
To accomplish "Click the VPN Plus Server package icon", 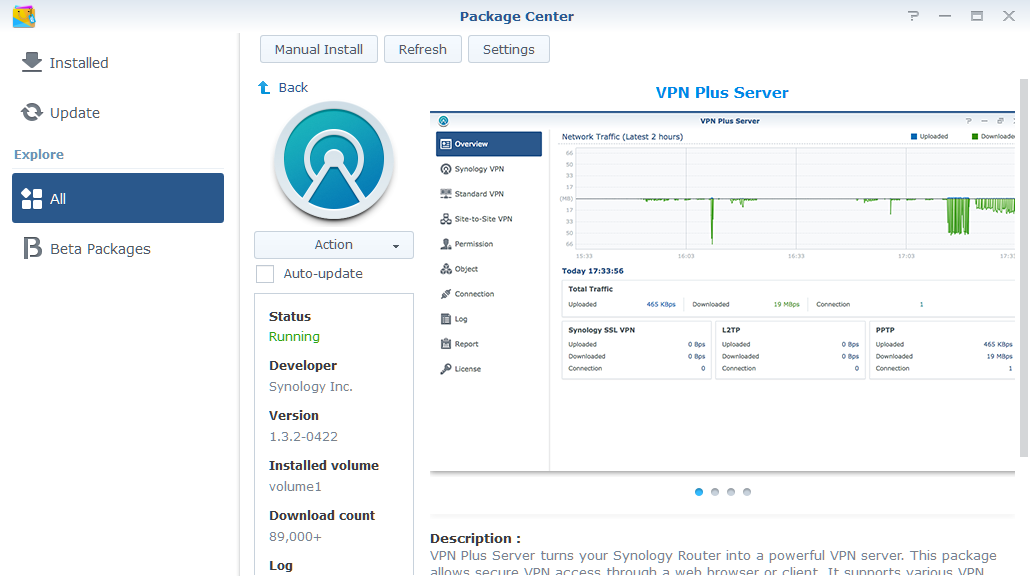I will [333, 160].
